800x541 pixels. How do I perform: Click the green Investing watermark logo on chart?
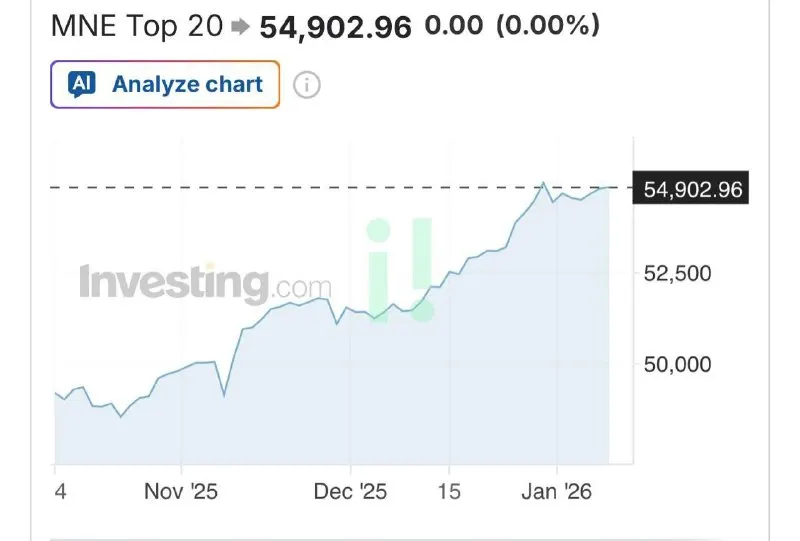coord(401,270)
